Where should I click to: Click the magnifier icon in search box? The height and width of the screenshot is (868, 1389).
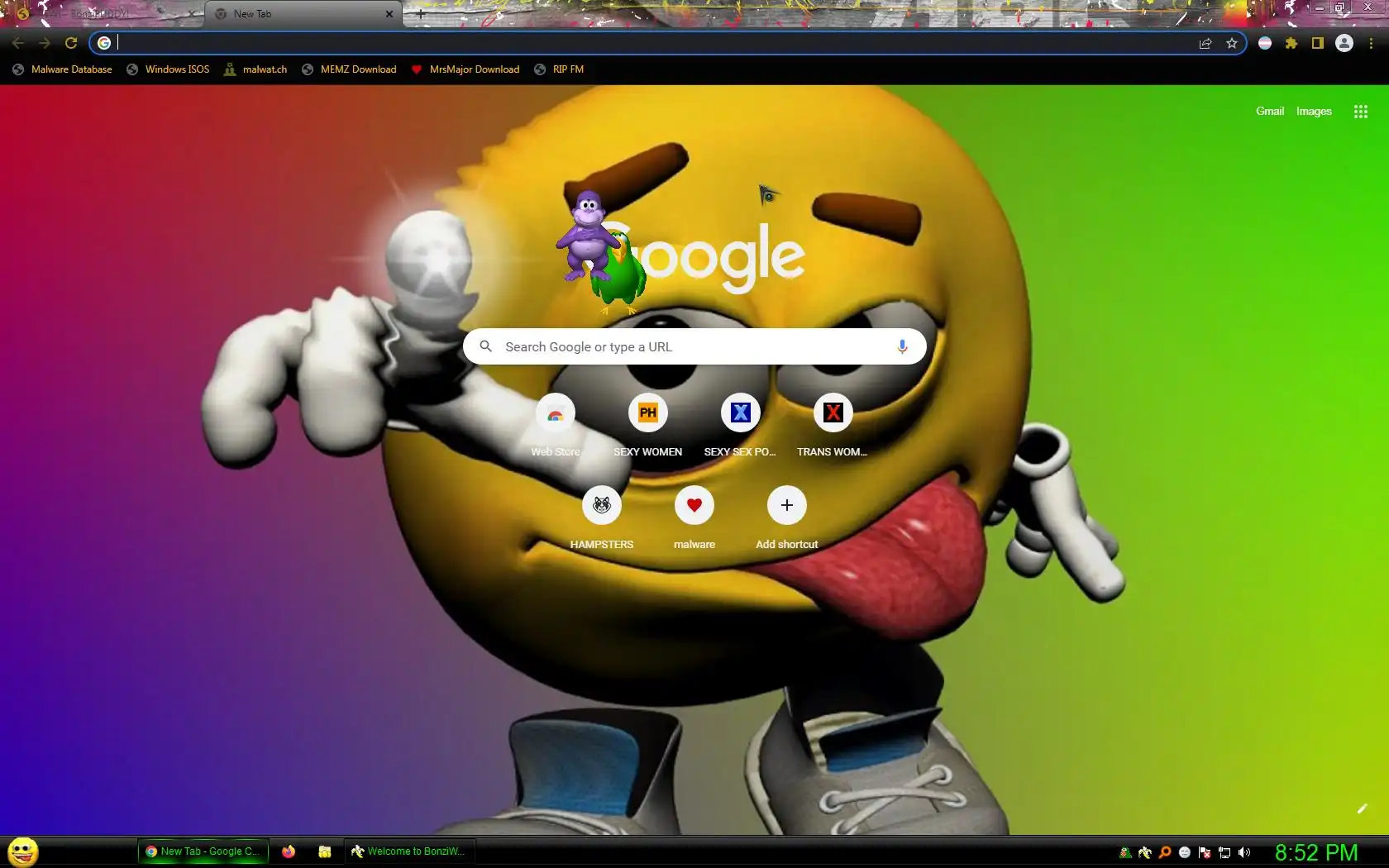(486, 346)
